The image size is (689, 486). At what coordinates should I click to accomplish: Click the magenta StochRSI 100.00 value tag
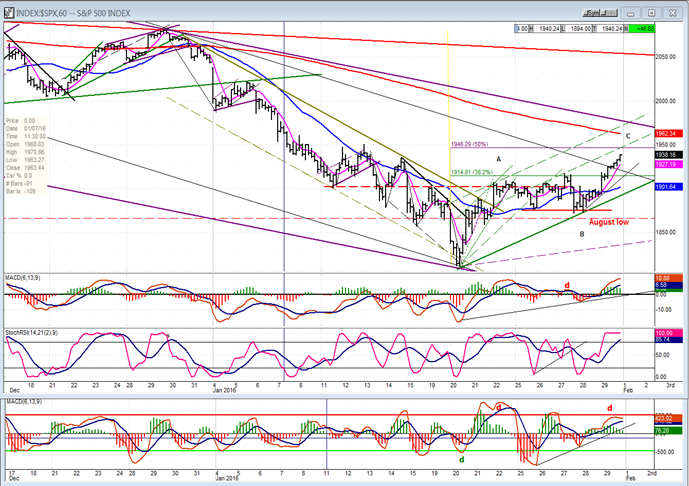(x=668, y=334)
